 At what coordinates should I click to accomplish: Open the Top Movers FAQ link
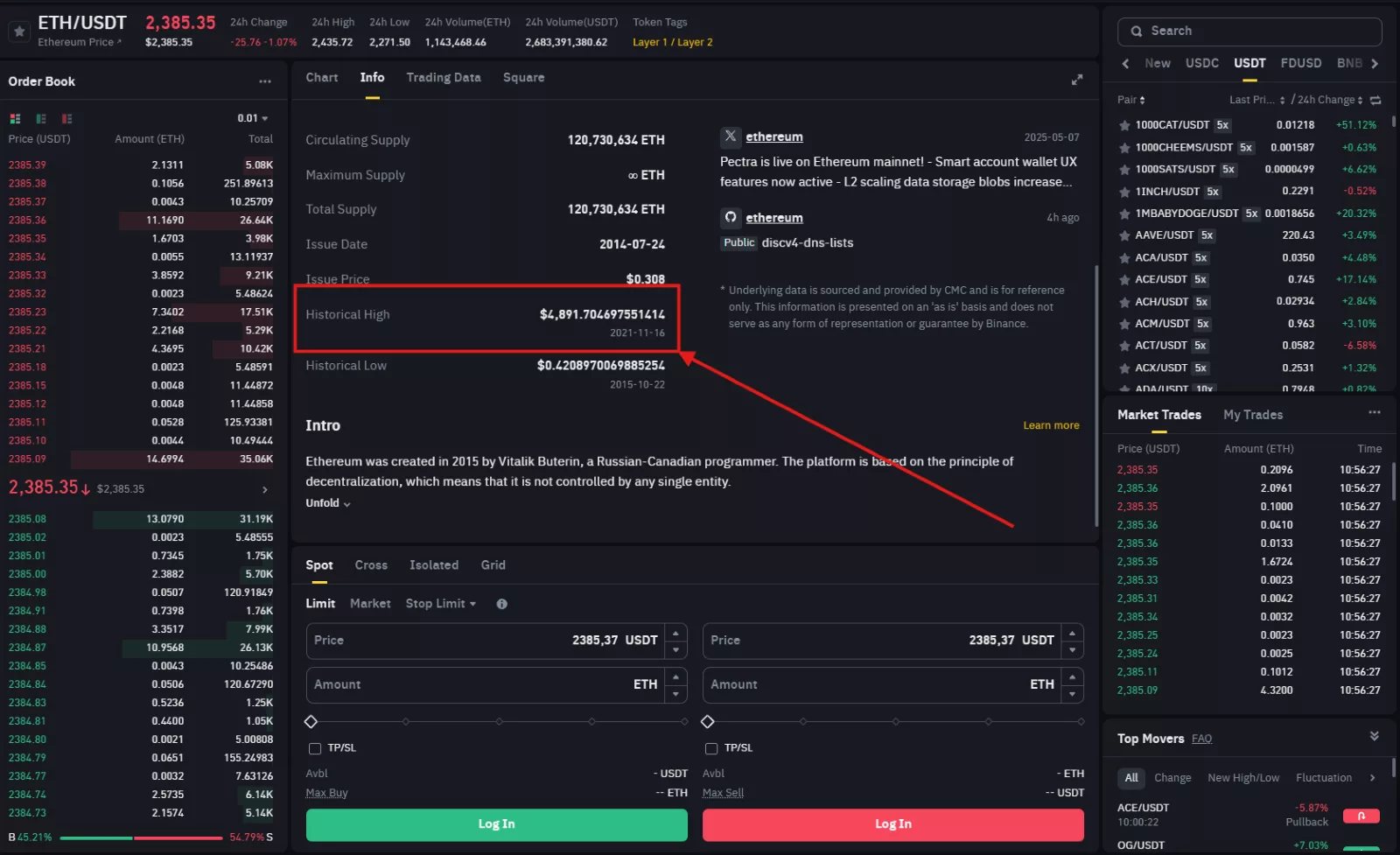click(x=1201, y=739)
